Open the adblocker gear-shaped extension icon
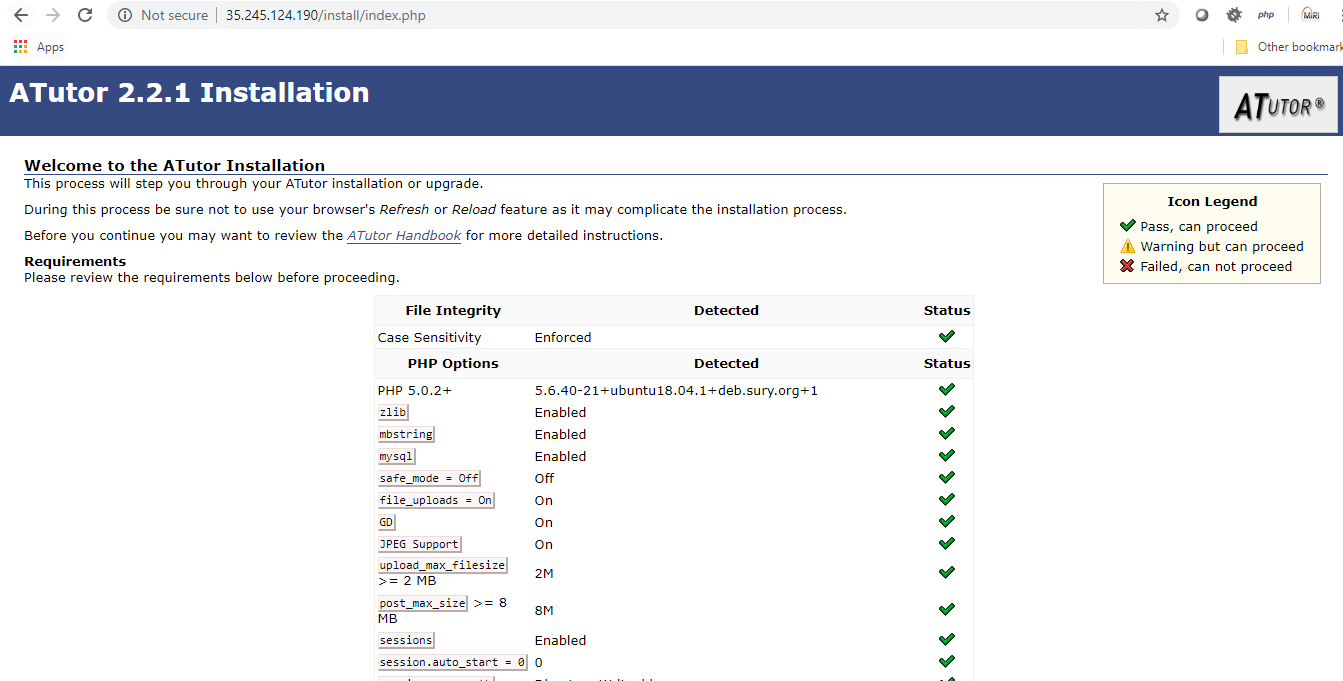The height and width of the screenshot is (681, 1343). tap(1234, 14)
